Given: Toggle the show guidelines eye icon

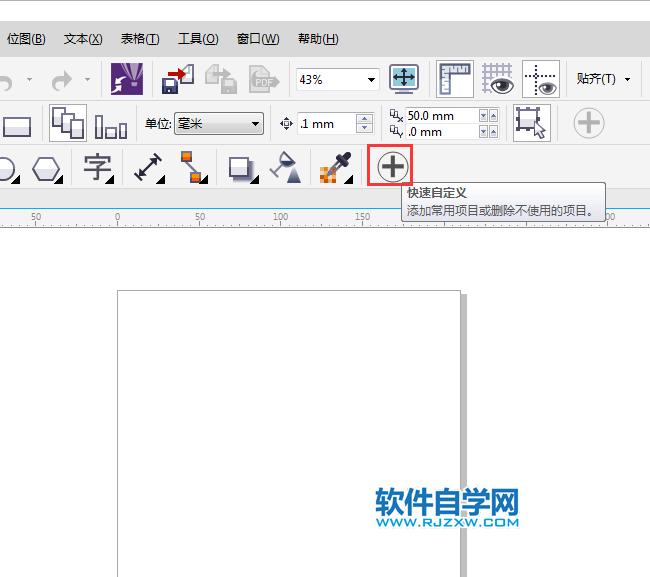Looking at the screenshot, I should coord(541,79).
